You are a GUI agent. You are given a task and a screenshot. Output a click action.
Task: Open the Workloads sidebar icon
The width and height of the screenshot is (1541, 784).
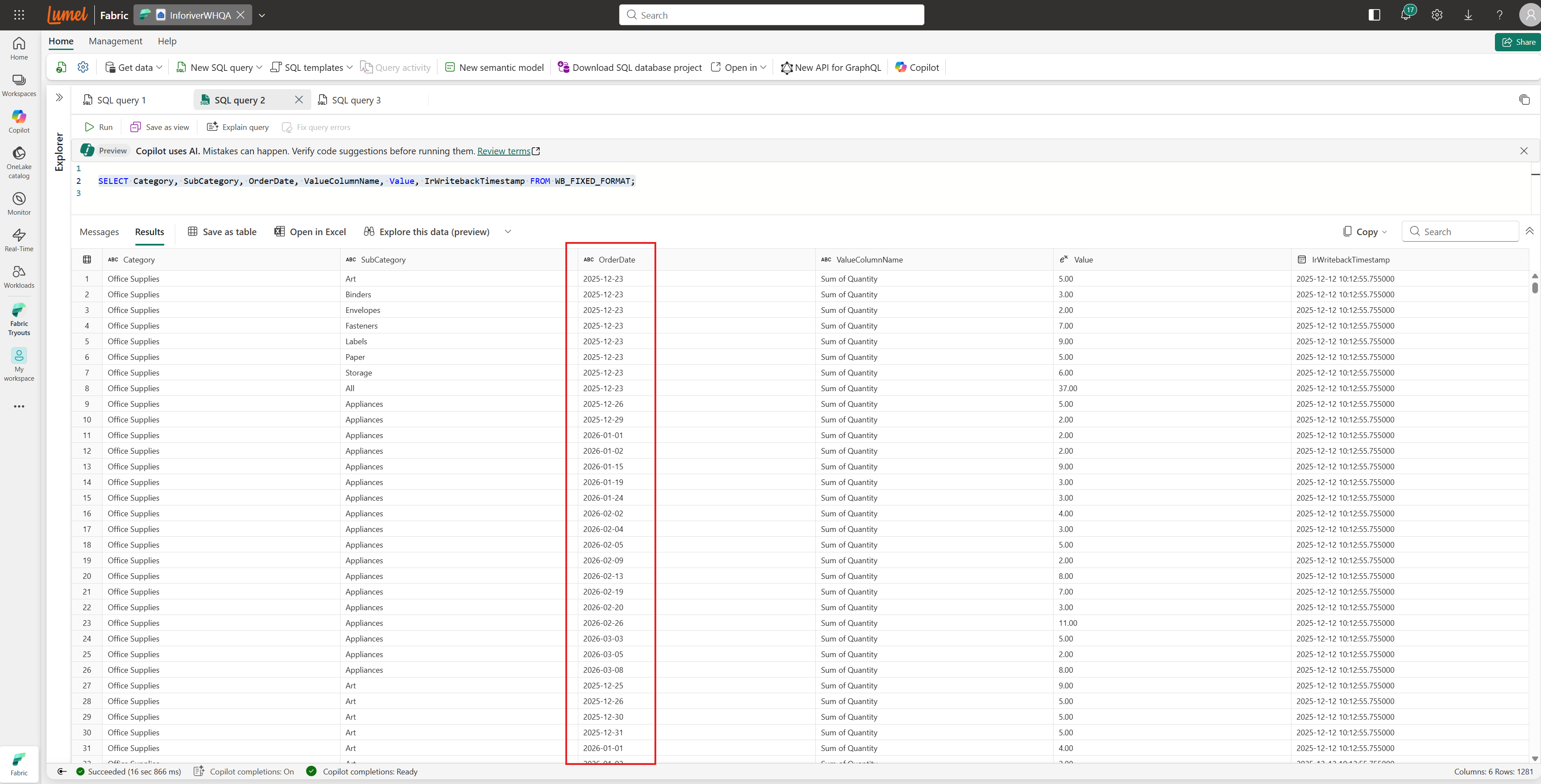(19, 276)
